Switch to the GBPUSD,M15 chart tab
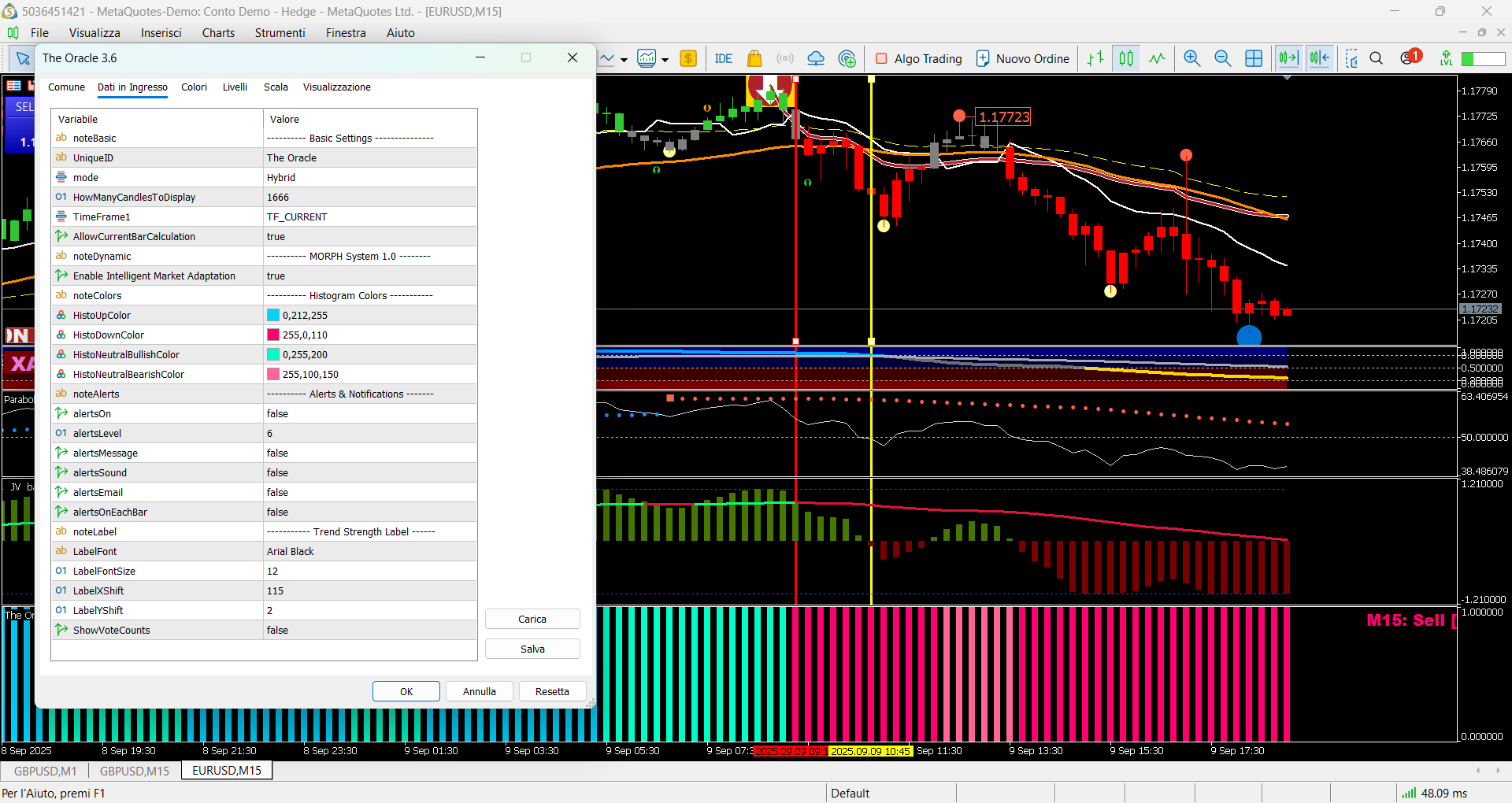Image resolution: width=1512 pixels, height=803 pixels. [134, 771]
